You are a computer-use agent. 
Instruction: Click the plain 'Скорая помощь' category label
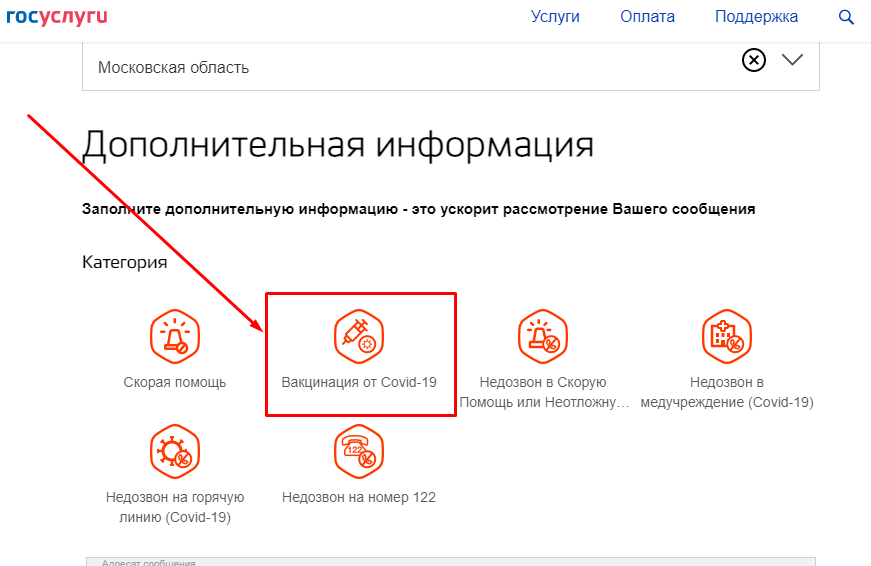click(x=175, y=382)
